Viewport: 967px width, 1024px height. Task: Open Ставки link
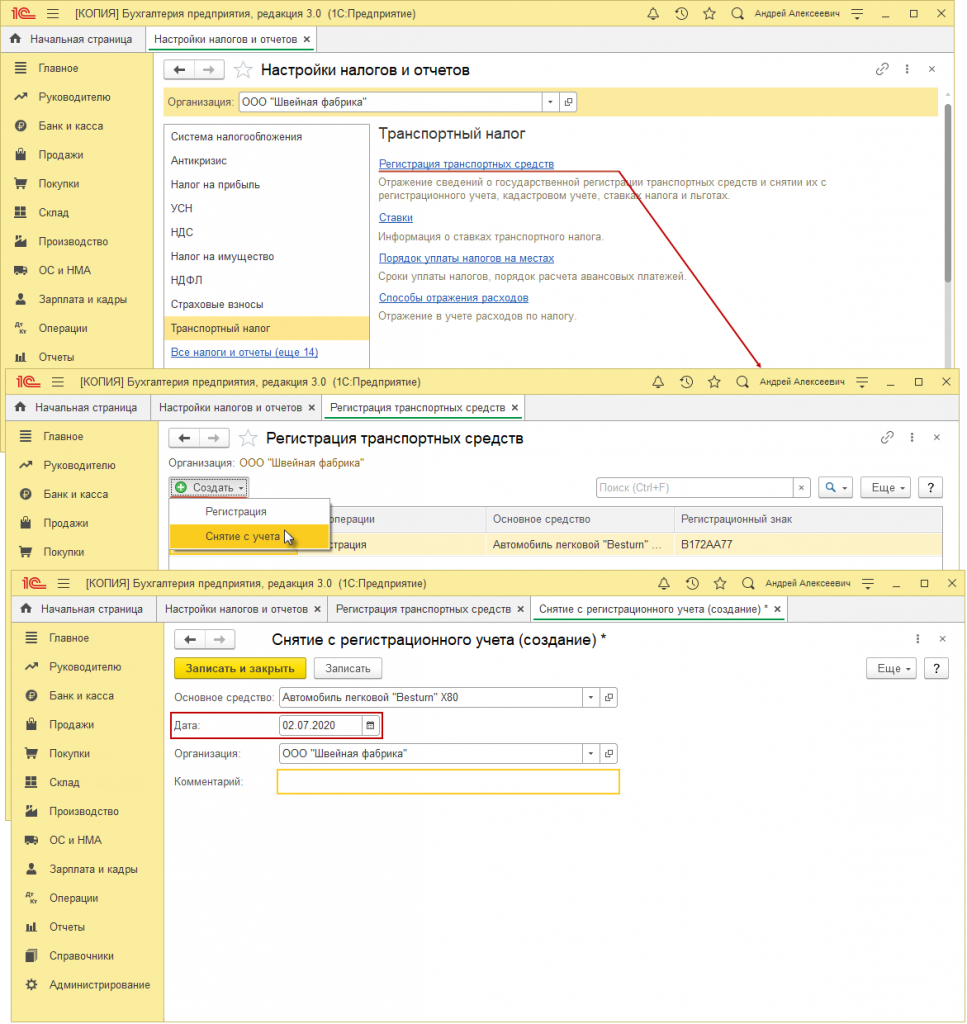click(396, 217)
